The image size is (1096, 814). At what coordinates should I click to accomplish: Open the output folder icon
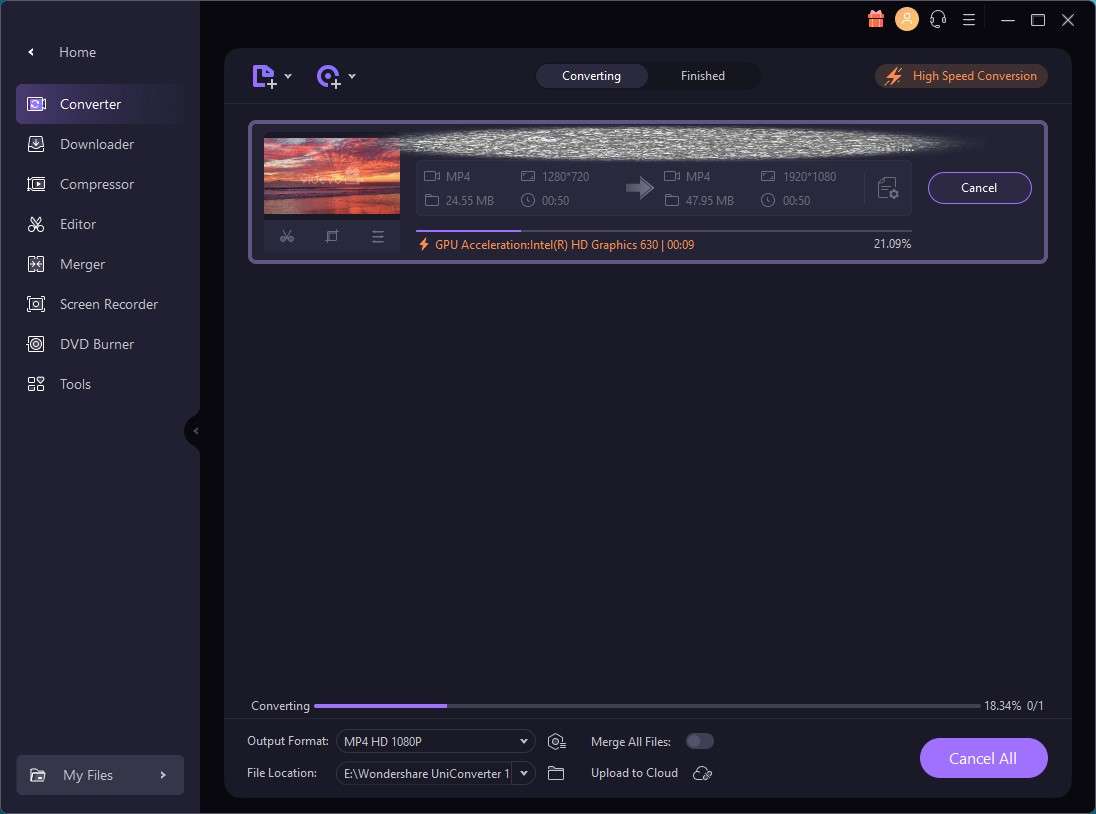556,773
